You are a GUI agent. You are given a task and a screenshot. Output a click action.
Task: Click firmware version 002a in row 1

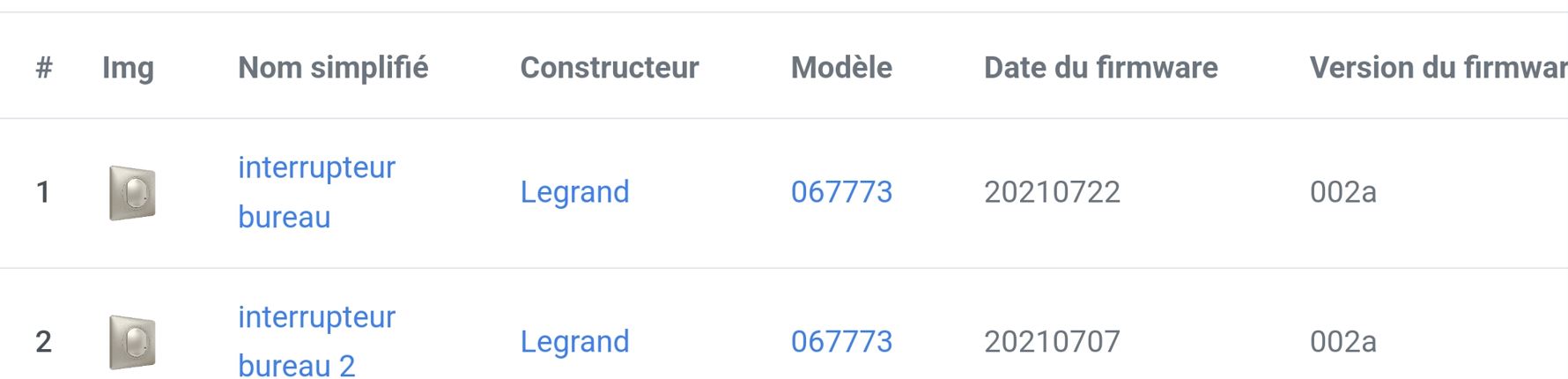tap(1342, 192)
